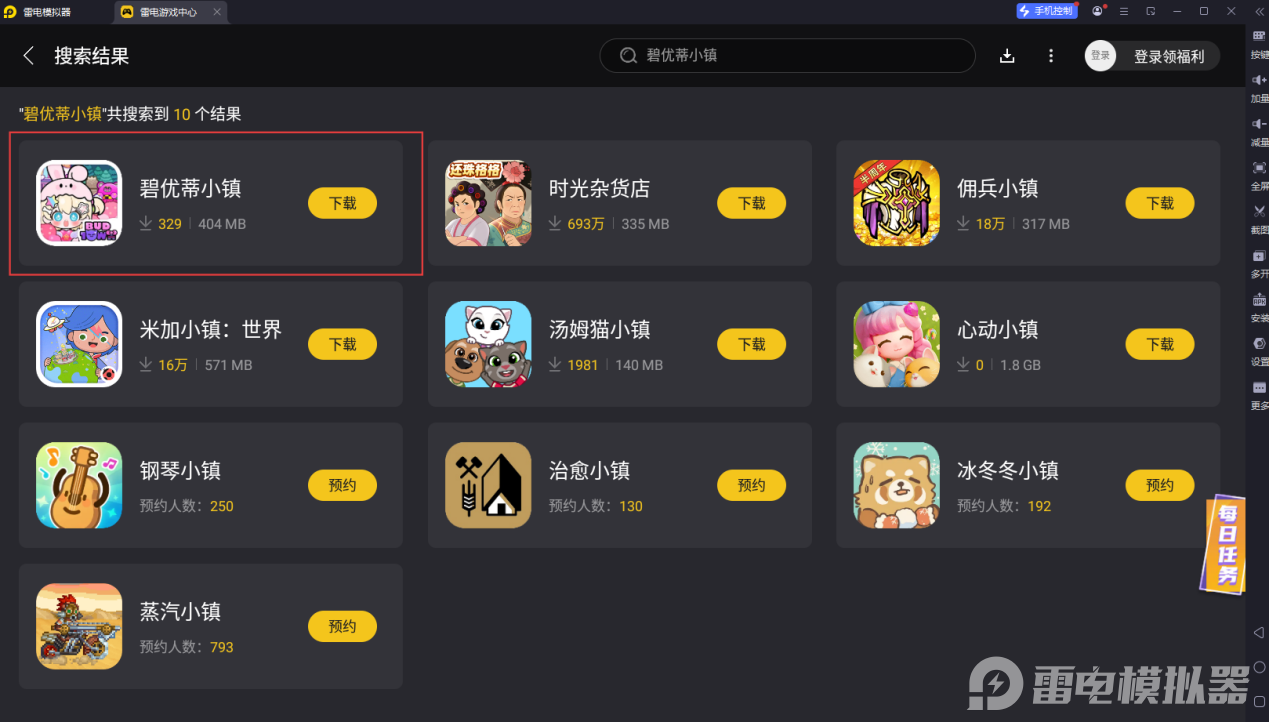This screenshot has width=1269, height=722.
Task: Open the 多开 multi-instance sidebar icon
Action: (x=1259, y=263)
